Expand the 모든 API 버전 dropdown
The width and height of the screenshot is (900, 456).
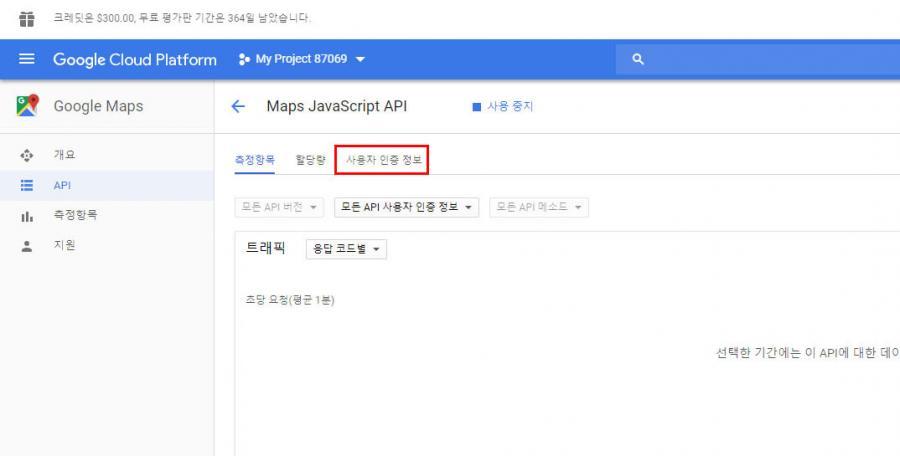[x=279, y=207]
